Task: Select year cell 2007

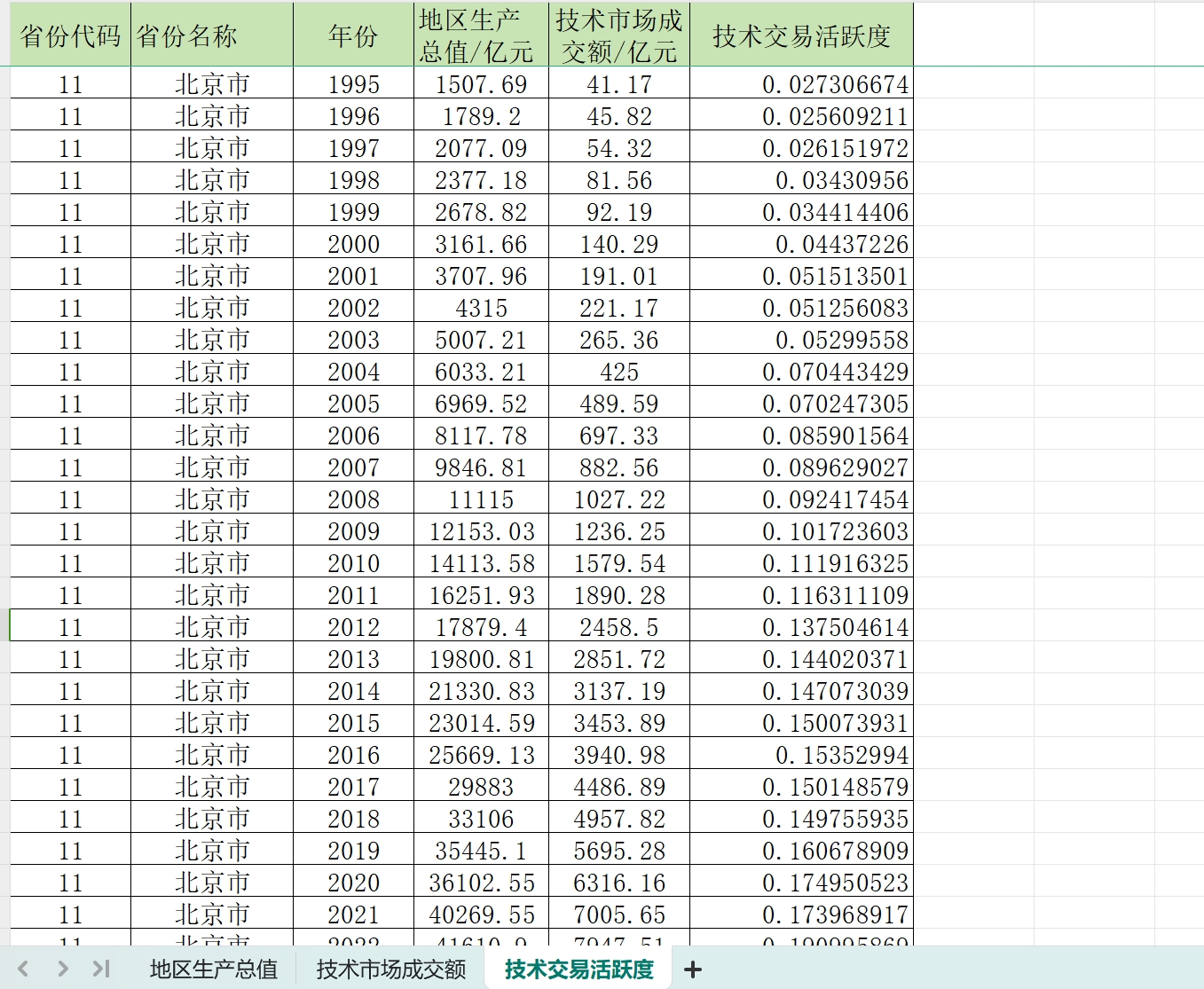Action: tap(353, 467)
